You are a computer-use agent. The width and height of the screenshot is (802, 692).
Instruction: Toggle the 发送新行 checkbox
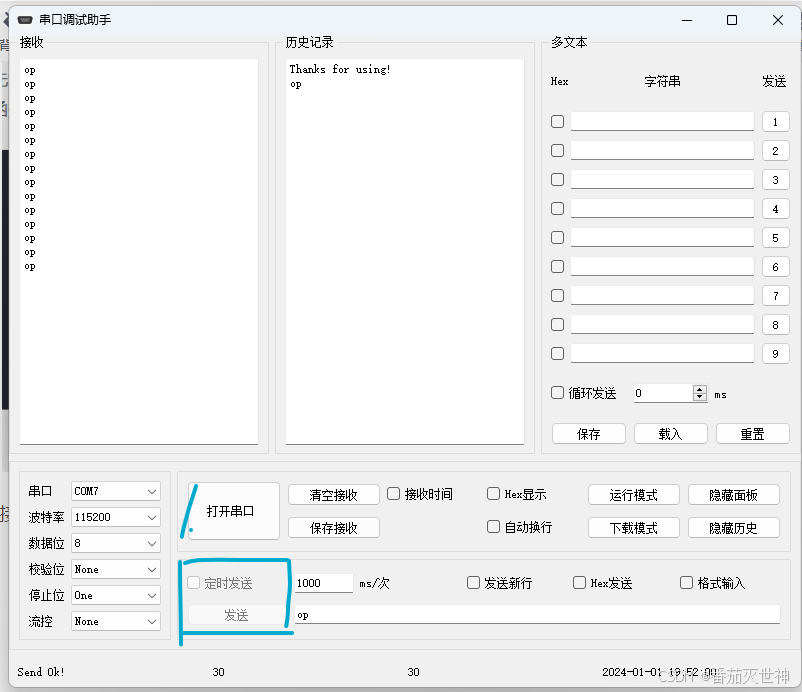coord(474,583)
